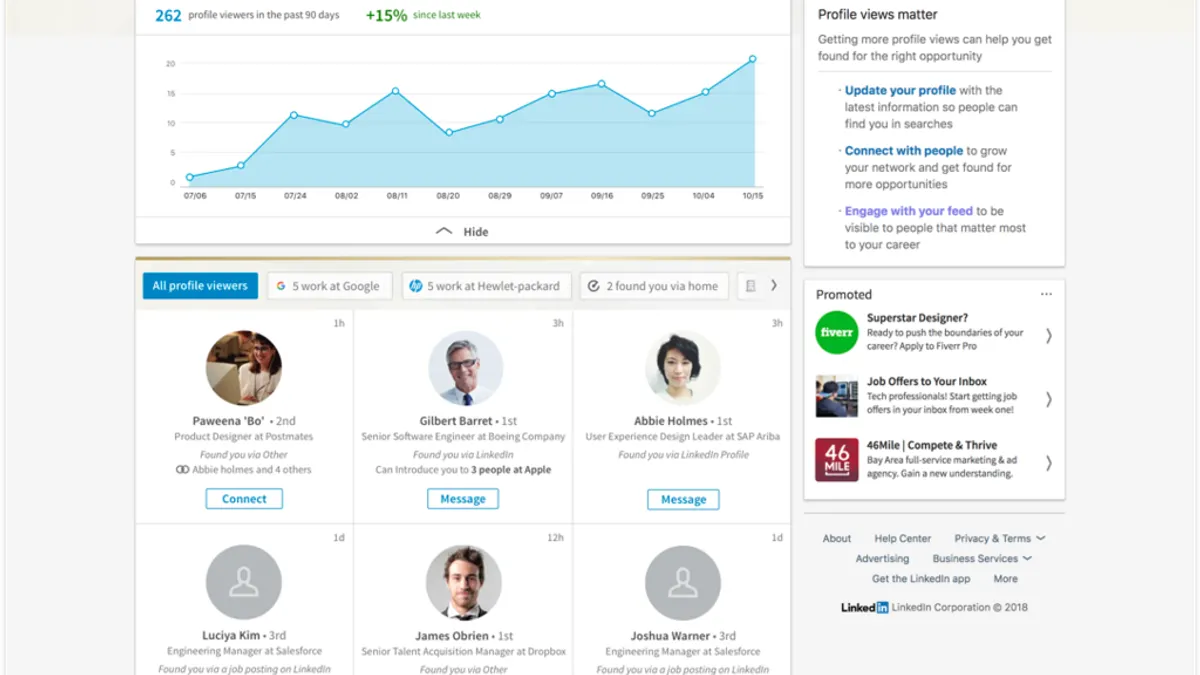Filter by 2 found you via home
The image size is (1200, 675).
(x=654, y=286)
